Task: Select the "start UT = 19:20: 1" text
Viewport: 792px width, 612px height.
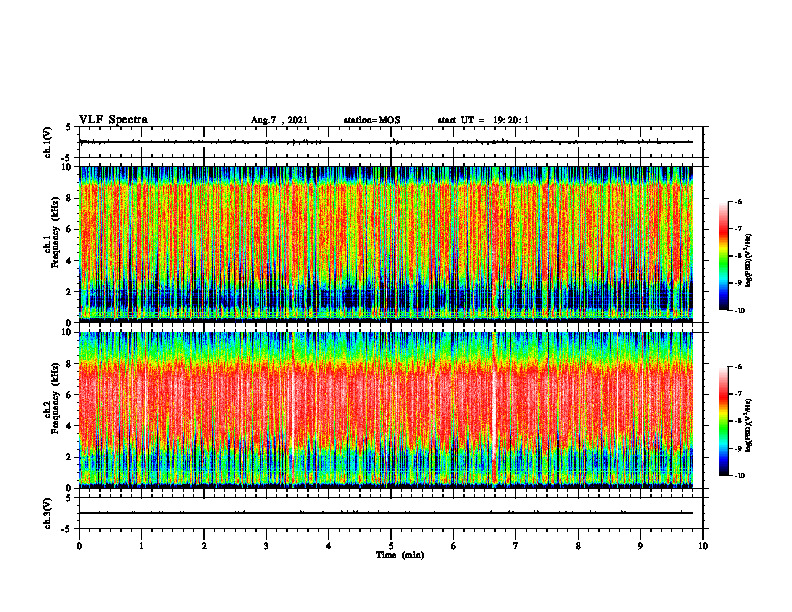Action: pos(483,120)
